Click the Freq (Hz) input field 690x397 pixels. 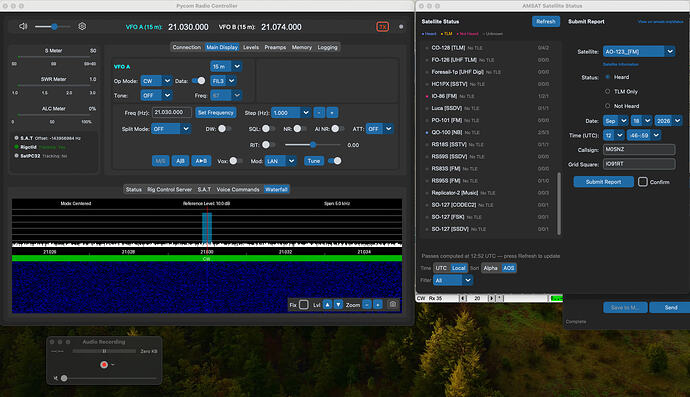pyautogui.click(x=172, y=113)
